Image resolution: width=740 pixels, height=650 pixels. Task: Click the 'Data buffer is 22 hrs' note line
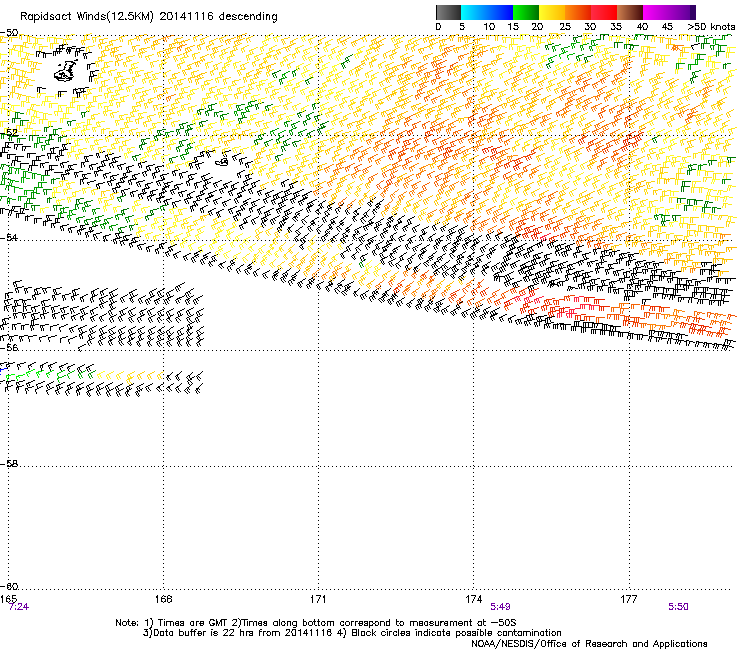[352, 633]
